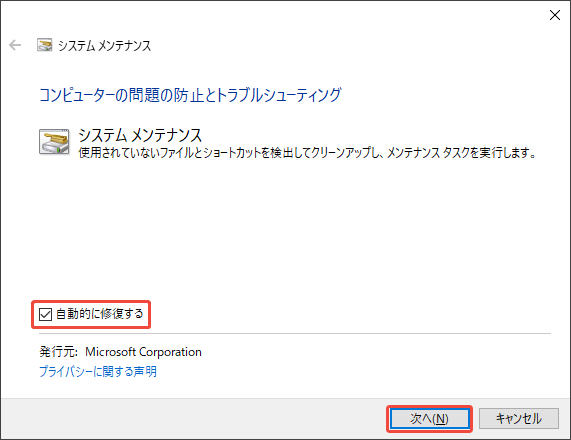The width and height of the screenshot is (571, 440).
Task: Click the large システム メンテナンス item title
Action: pos(140,135)
